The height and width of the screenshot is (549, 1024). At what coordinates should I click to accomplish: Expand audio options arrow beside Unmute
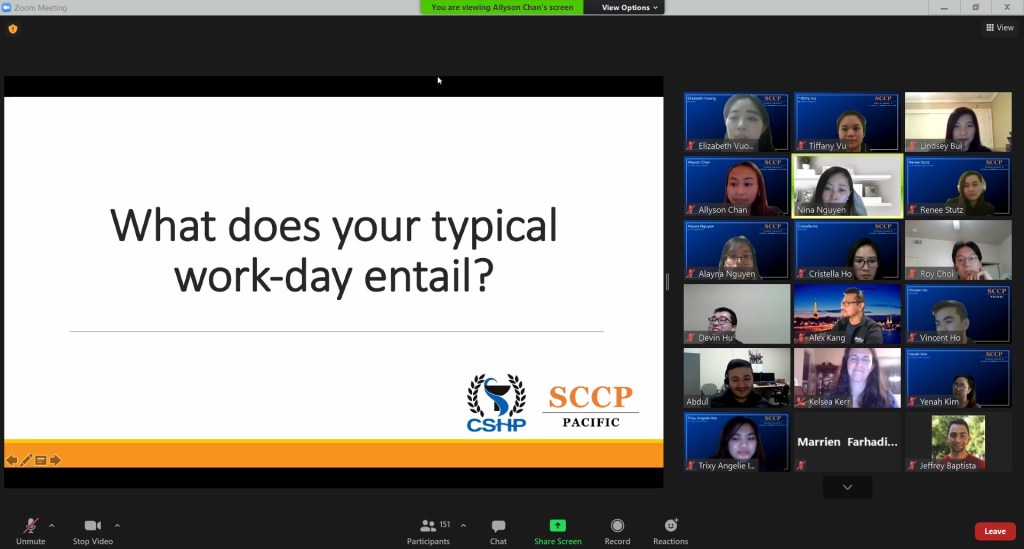[52, 525]
